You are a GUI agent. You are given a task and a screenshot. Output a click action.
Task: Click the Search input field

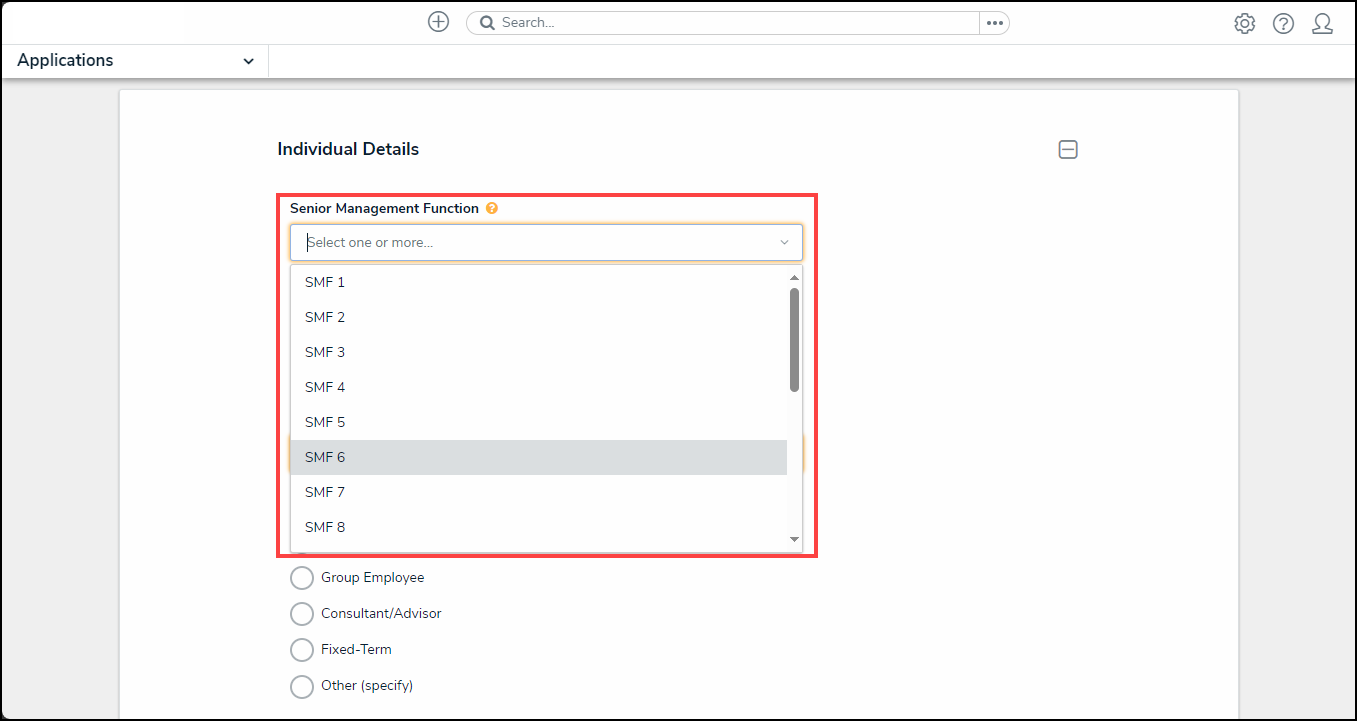point(700,22)
